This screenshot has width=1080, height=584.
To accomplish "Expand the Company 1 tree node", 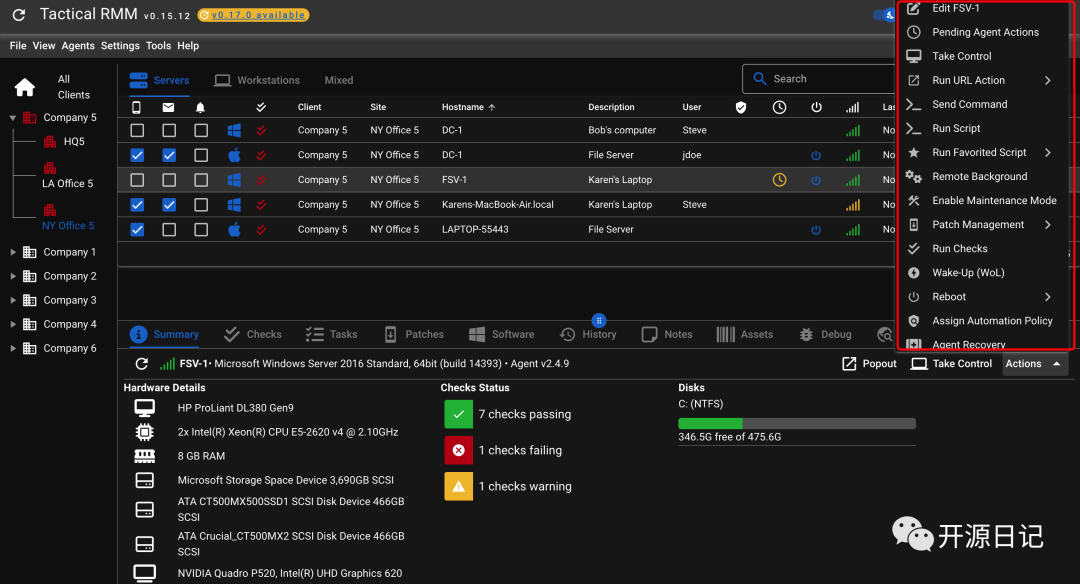I will coord(13,252).
